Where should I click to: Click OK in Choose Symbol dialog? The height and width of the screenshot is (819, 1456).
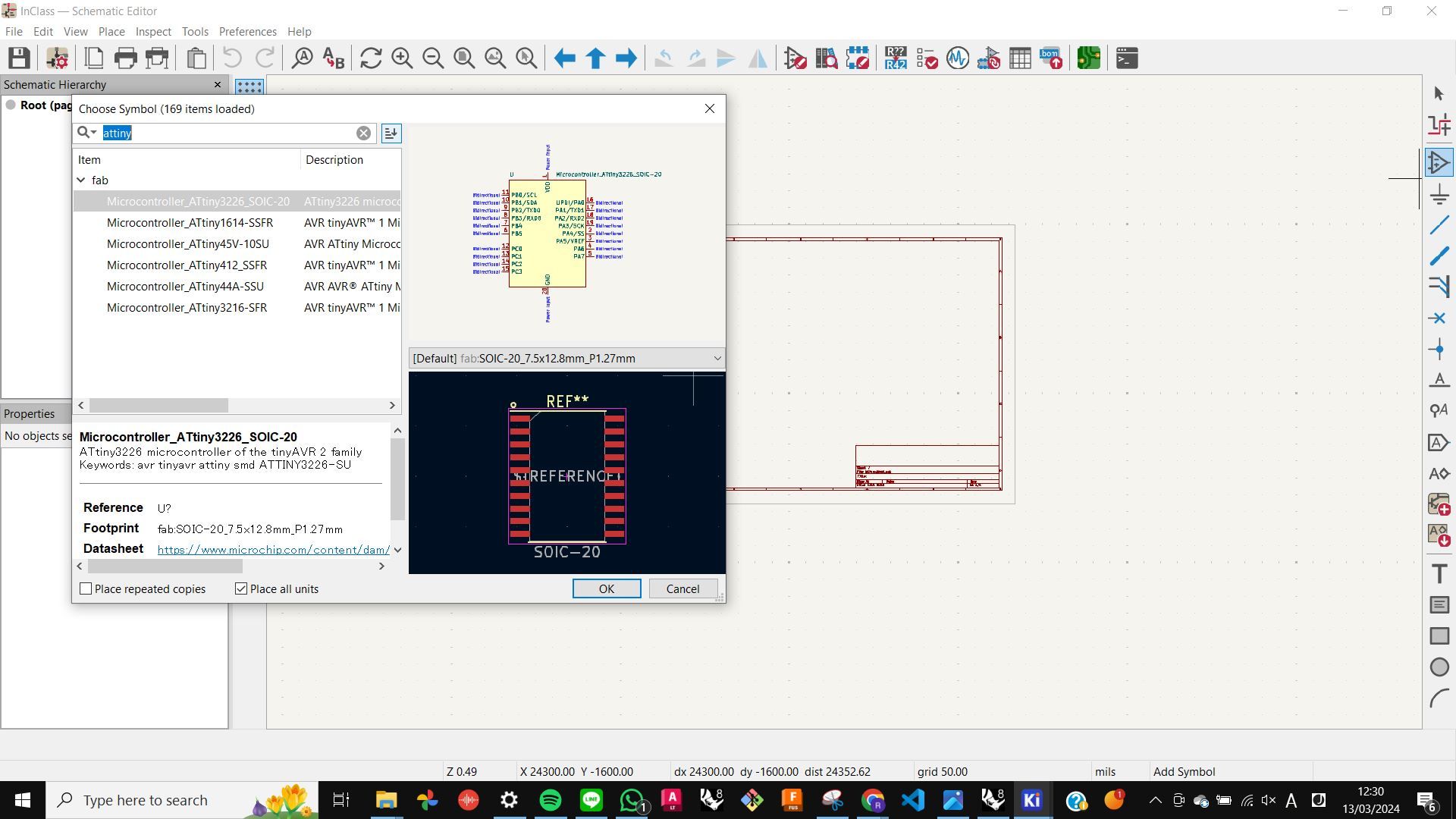(607, 588)
